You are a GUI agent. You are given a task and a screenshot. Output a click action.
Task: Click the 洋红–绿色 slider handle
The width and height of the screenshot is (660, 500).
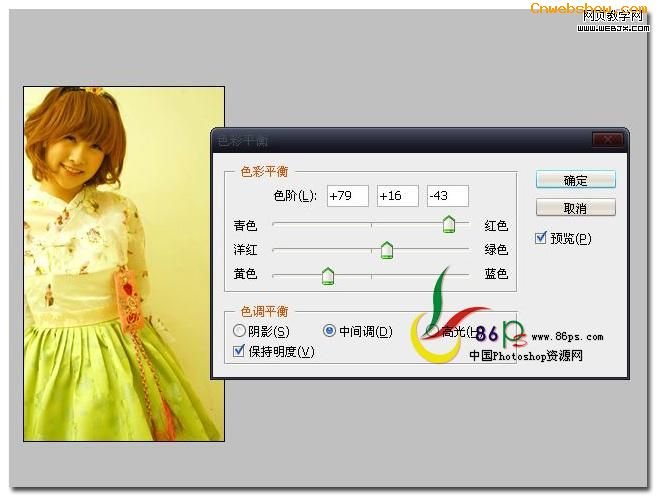point(387,250)
